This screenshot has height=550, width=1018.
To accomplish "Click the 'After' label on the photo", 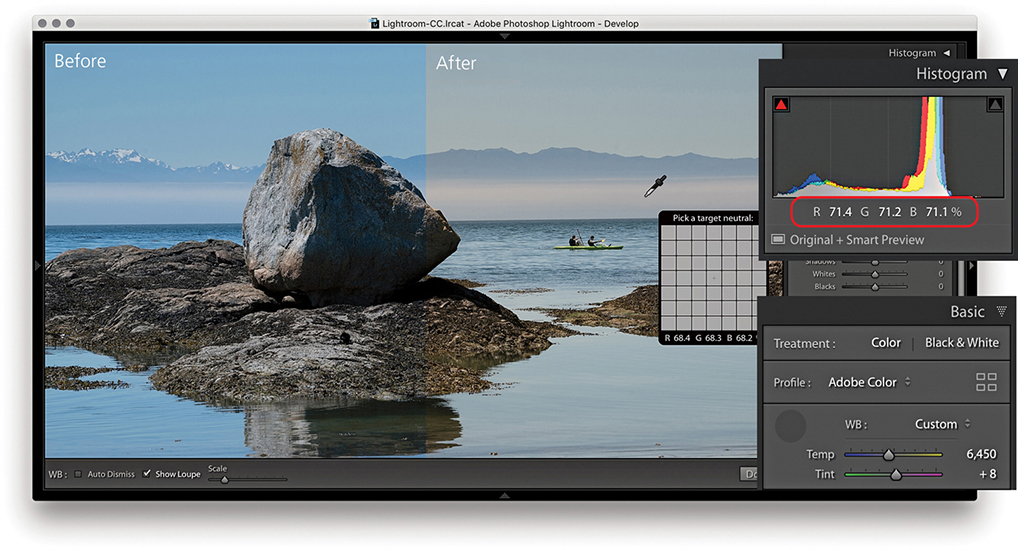I will pos(456,63).
